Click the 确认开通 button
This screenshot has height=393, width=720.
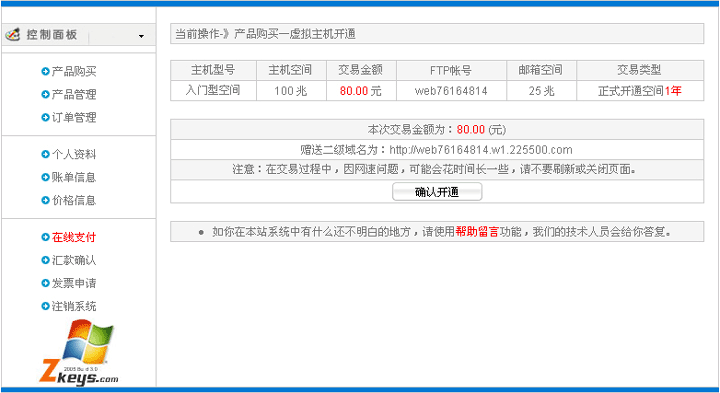pos(437,191)
